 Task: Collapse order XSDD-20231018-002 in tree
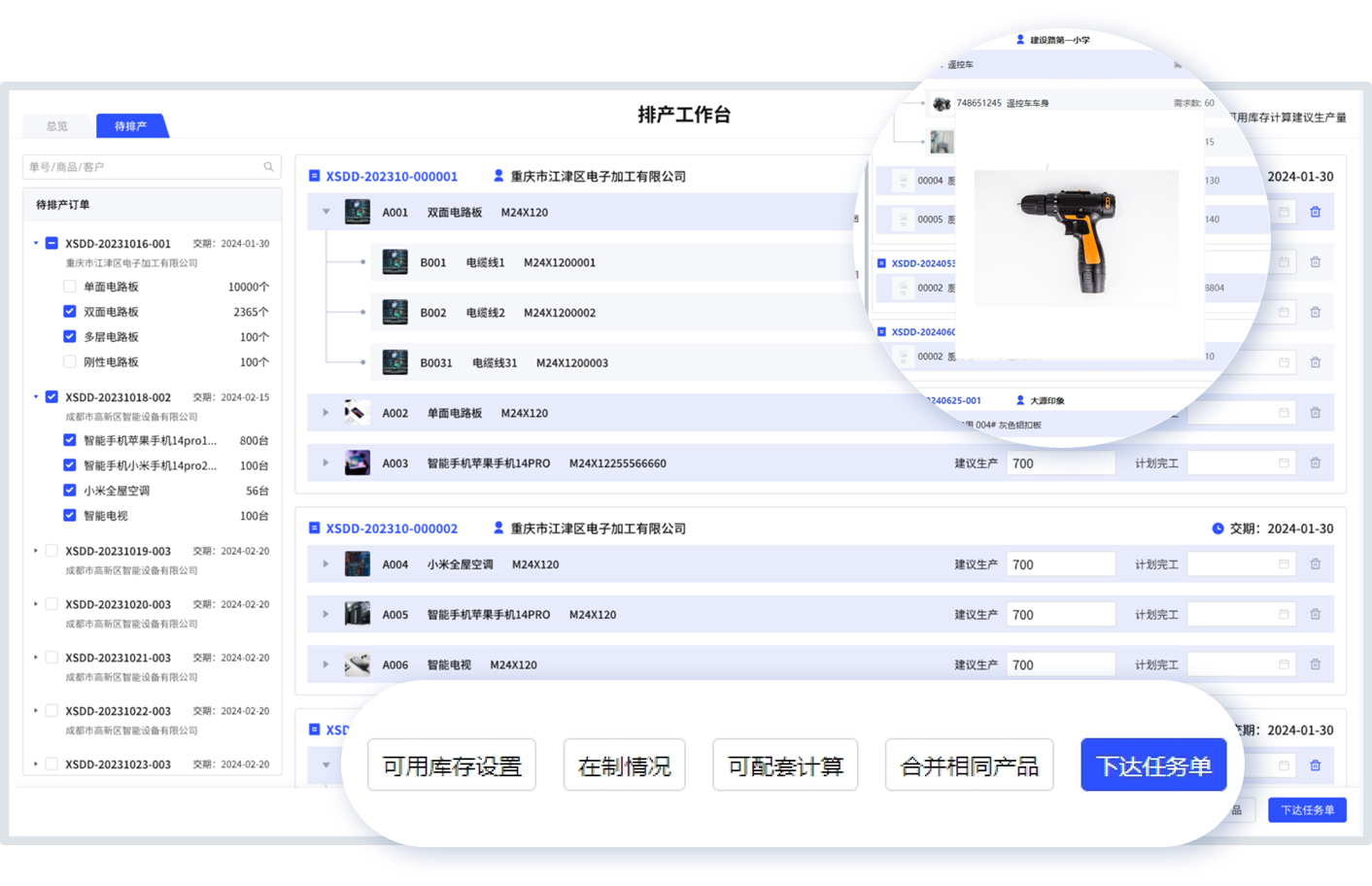pyautogui.click(x=36, y=397)
